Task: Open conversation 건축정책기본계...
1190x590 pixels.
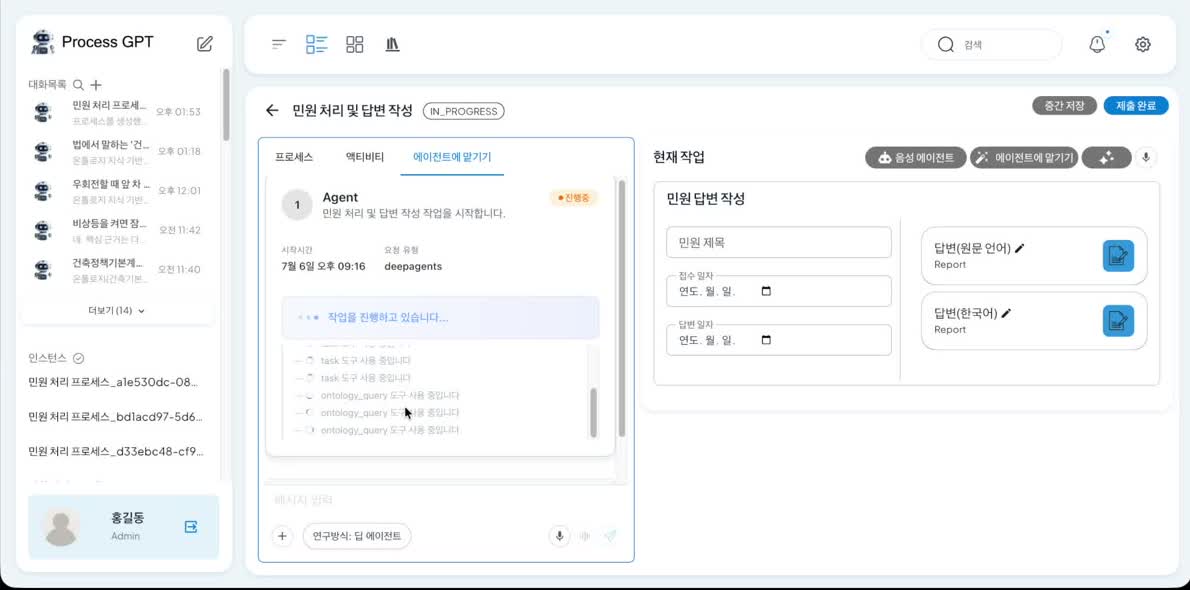Action: click(117, 270)
